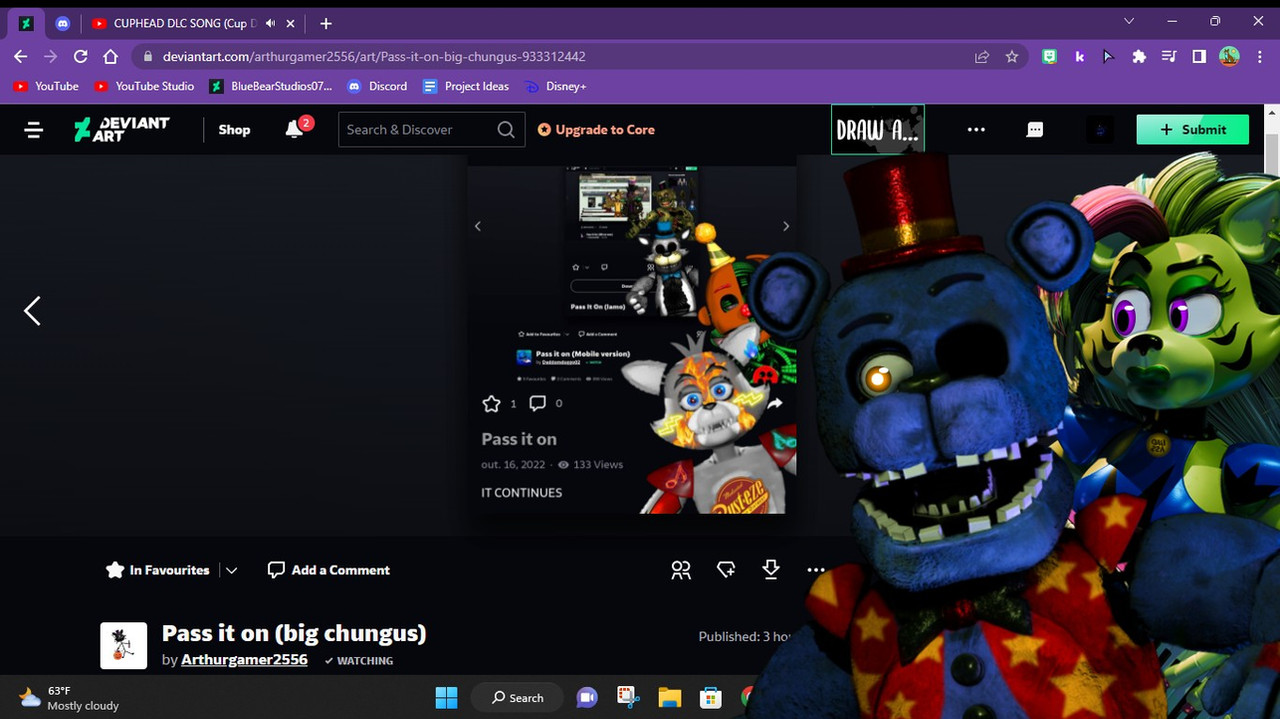Open the media control icon

pos(1169,57)
